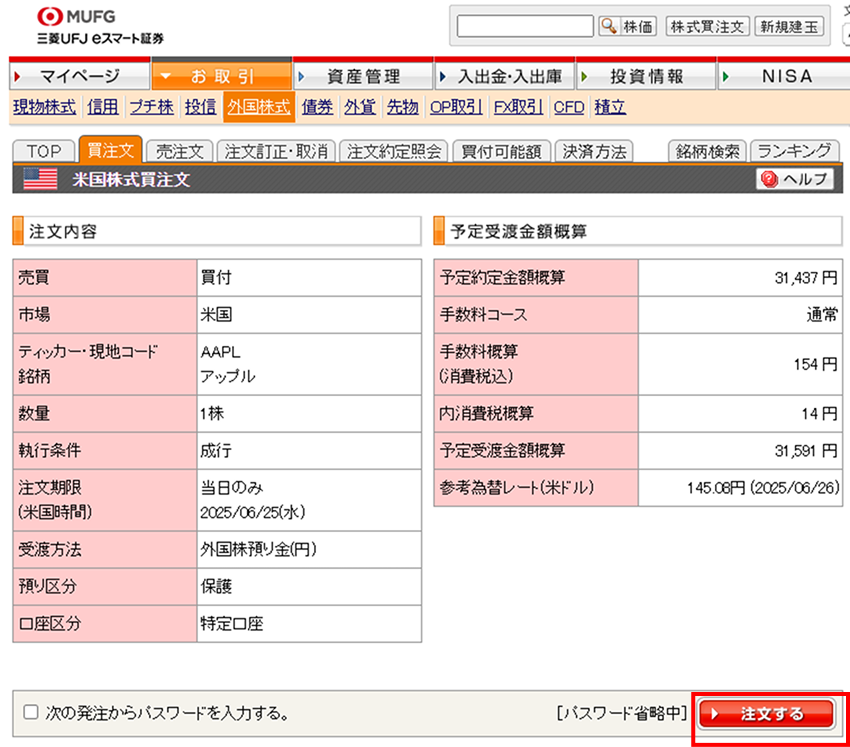Click the stock search input field
The image size is (850, 747).
click(x=525, y=27)
